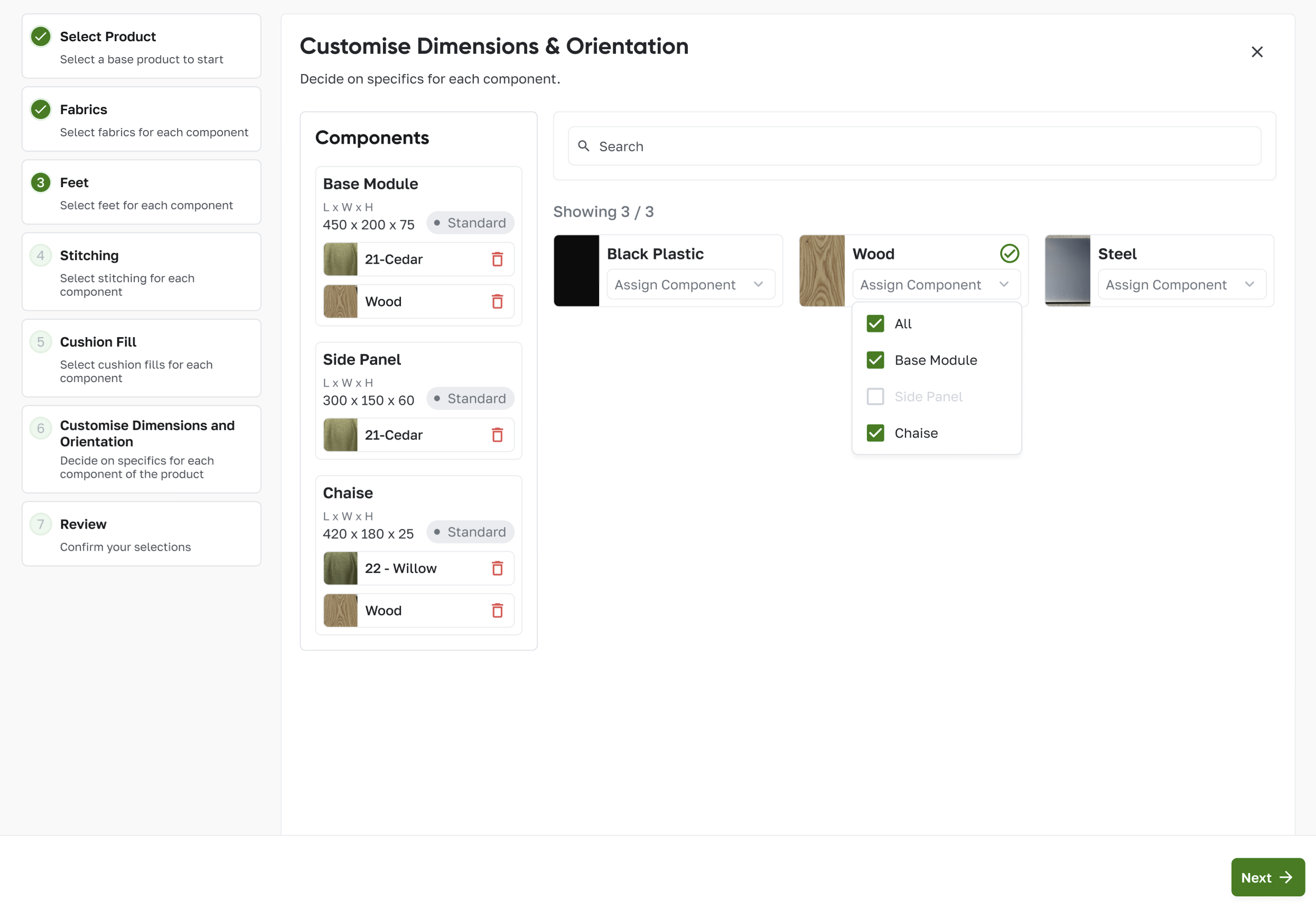Image resolution: width=1316 pixels, height=917 pixels.
Task: Expand Steel Assign Component dropdown
Action: pos(1181,285)
